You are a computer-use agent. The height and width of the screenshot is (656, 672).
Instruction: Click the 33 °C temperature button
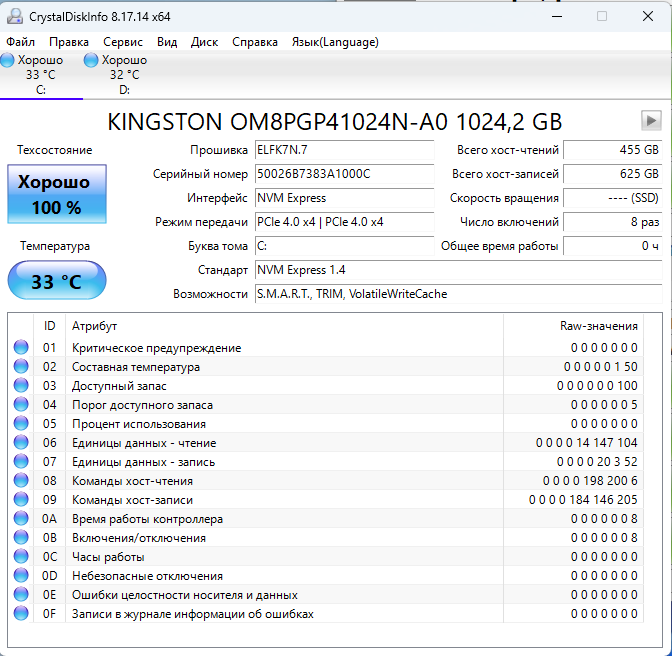click(x=56, y=281)
